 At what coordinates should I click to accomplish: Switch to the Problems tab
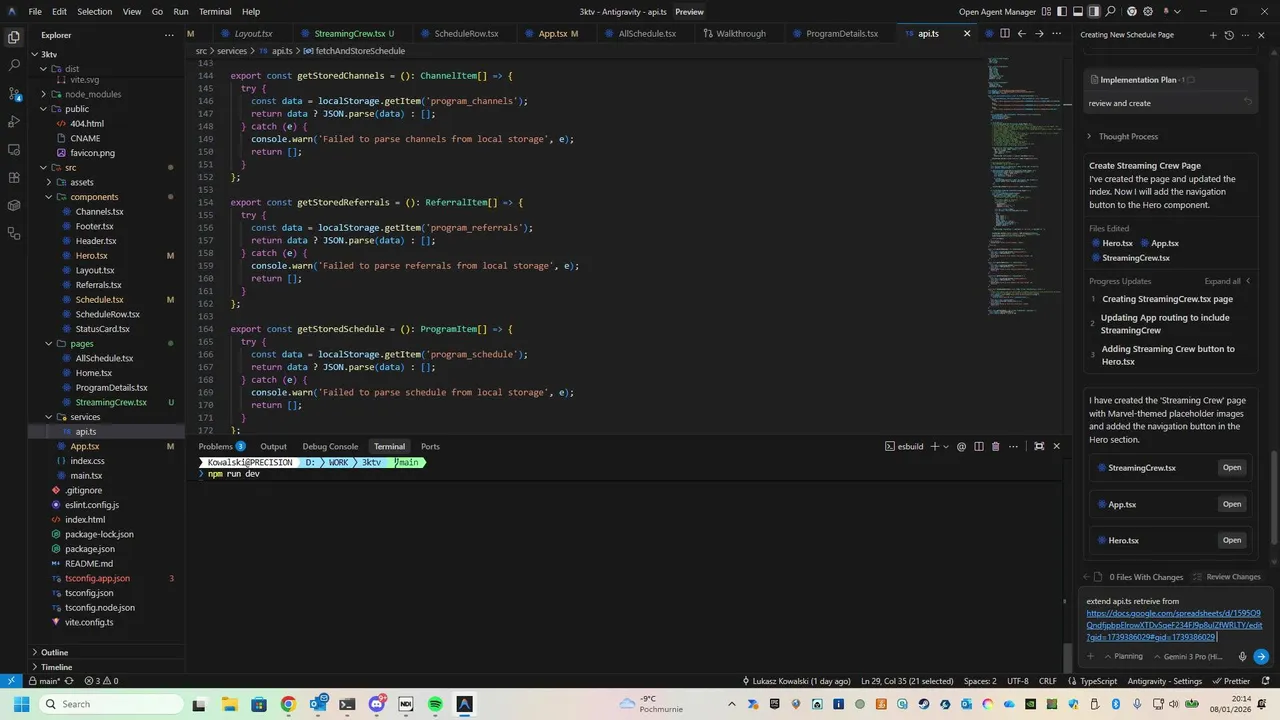[221, 446]
